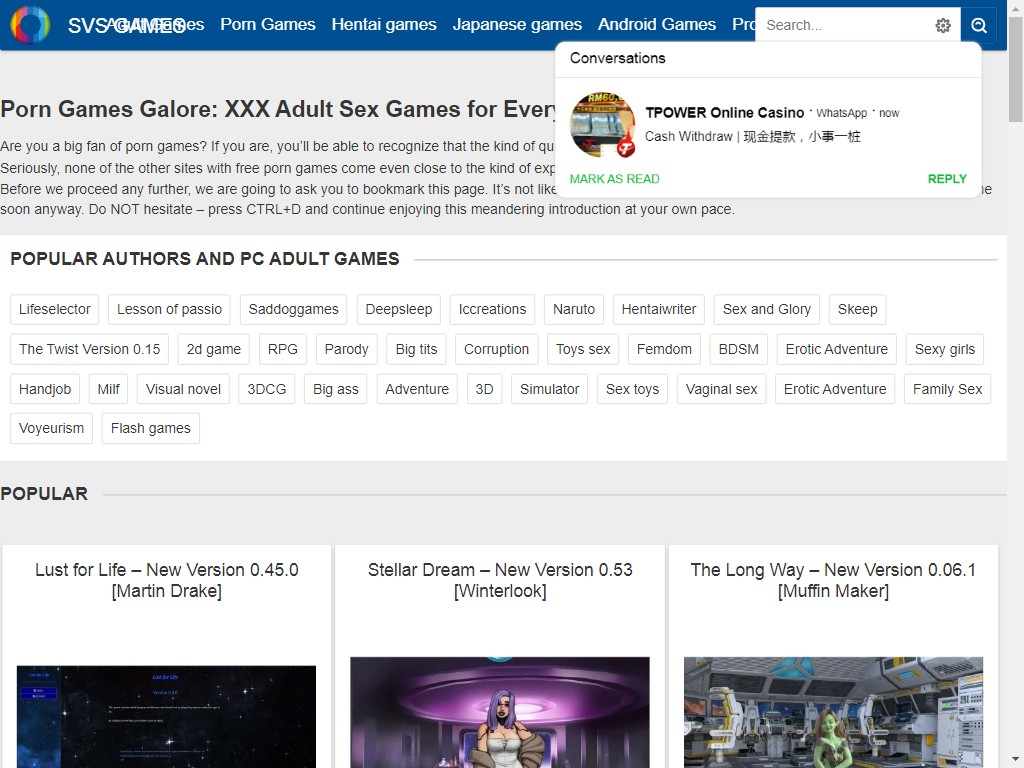1024x768 pixels.
Task: Select the Femdom tag
Action: tap(664, 349)
